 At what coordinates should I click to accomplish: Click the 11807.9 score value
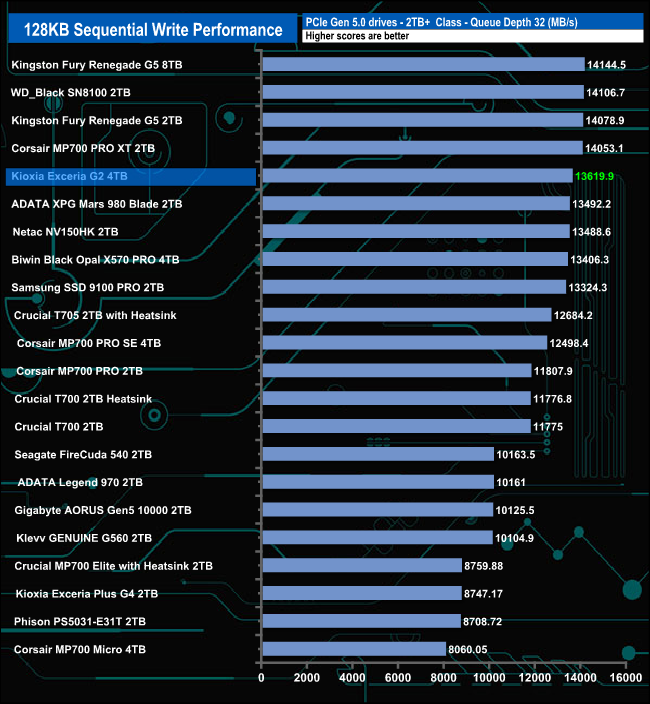[x=553, y=371]
